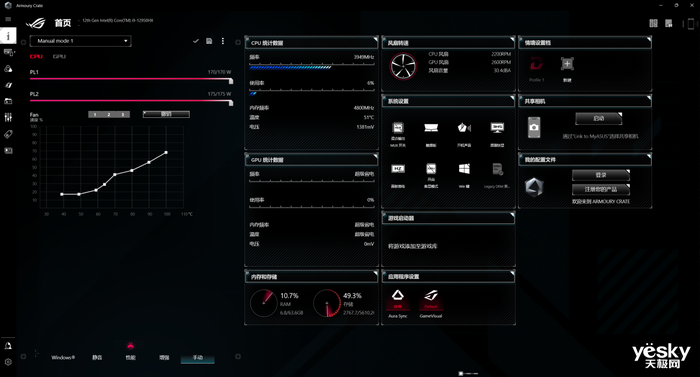Click the reset button above fan curve
700x377 pixels.
tap(166, 115)
